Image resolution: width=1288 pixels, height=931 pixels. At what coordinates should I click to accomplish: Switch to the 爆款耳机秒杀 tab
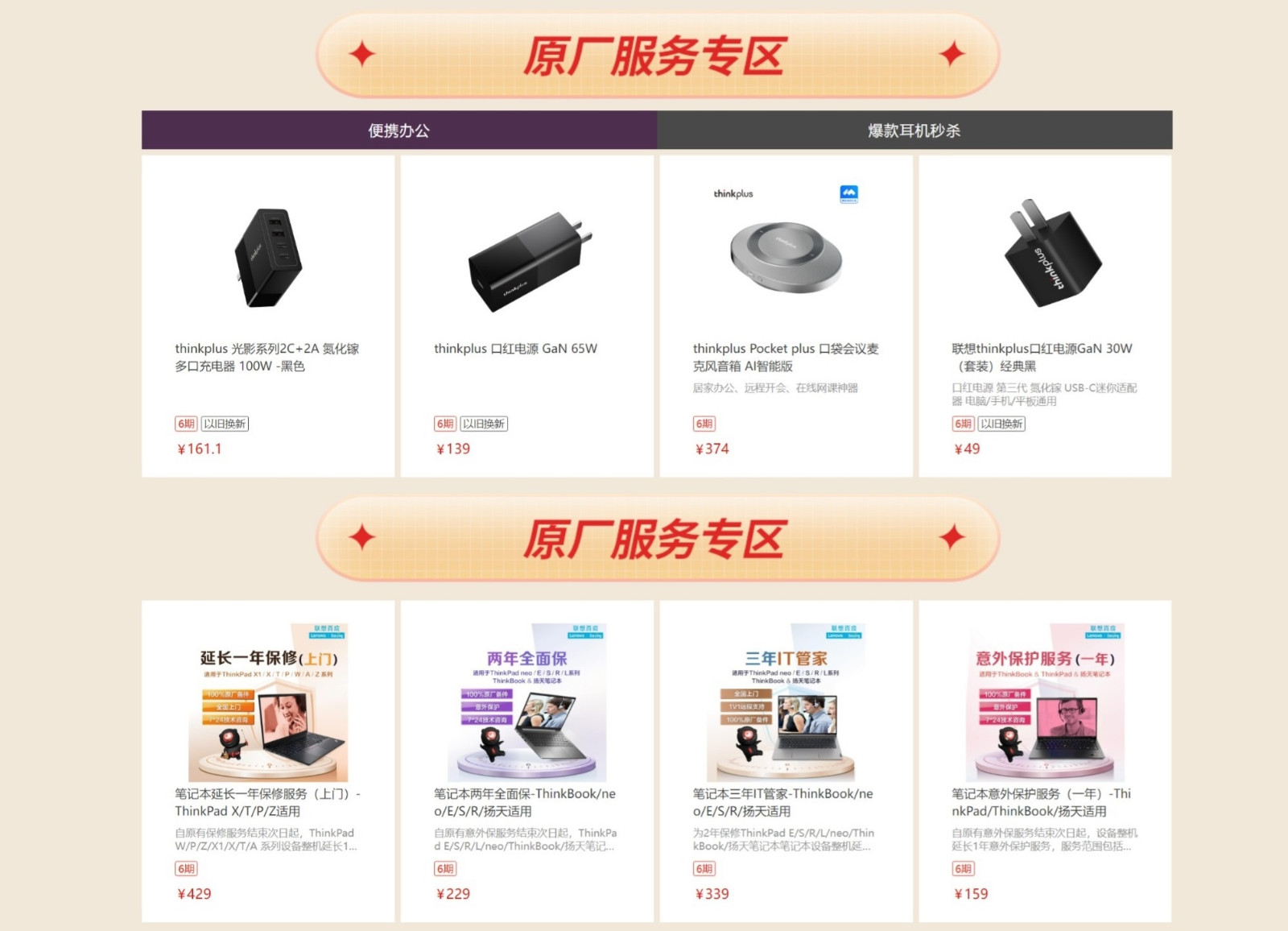tap(914, 130)
